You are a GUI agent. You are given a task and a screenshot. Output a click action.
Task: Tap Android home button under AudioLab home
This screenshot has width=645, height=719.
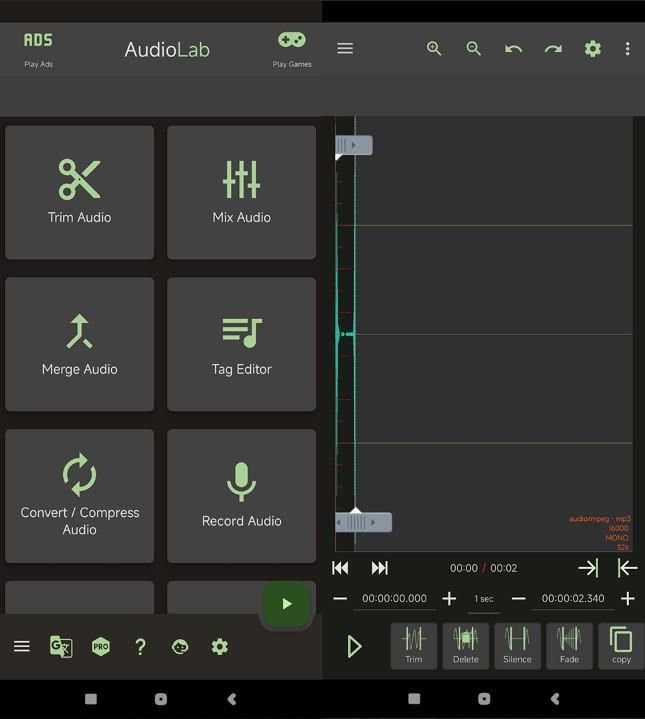[161, 699]
